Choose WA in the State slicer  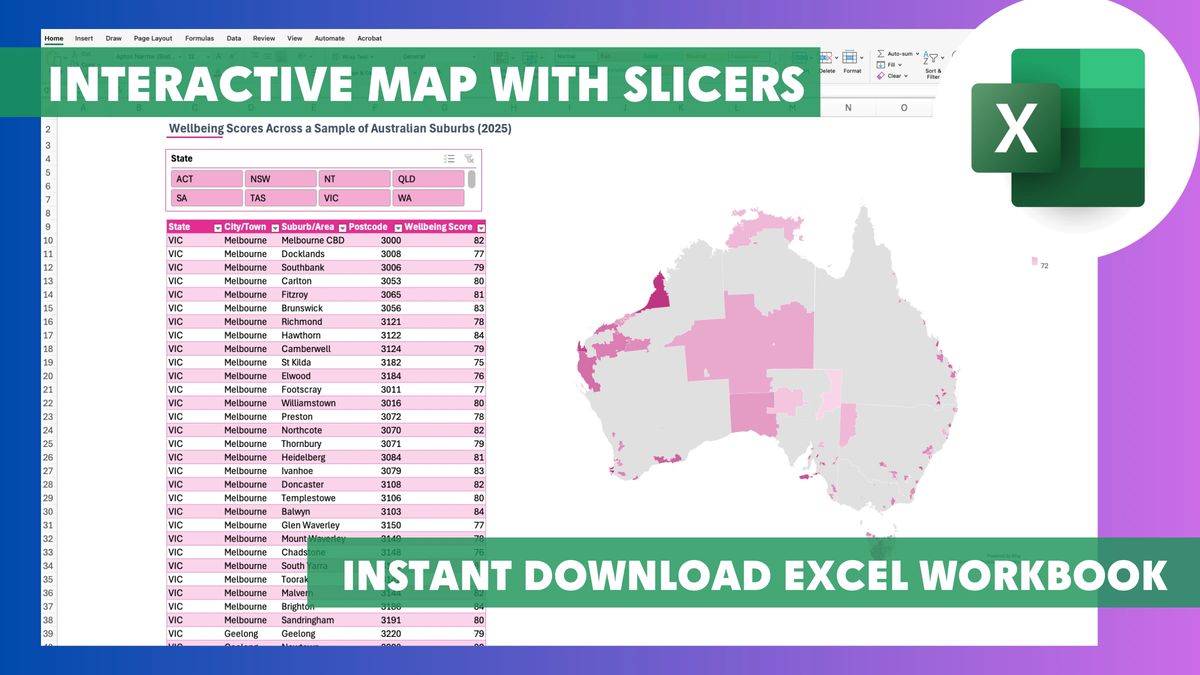[x=428, y=198]
